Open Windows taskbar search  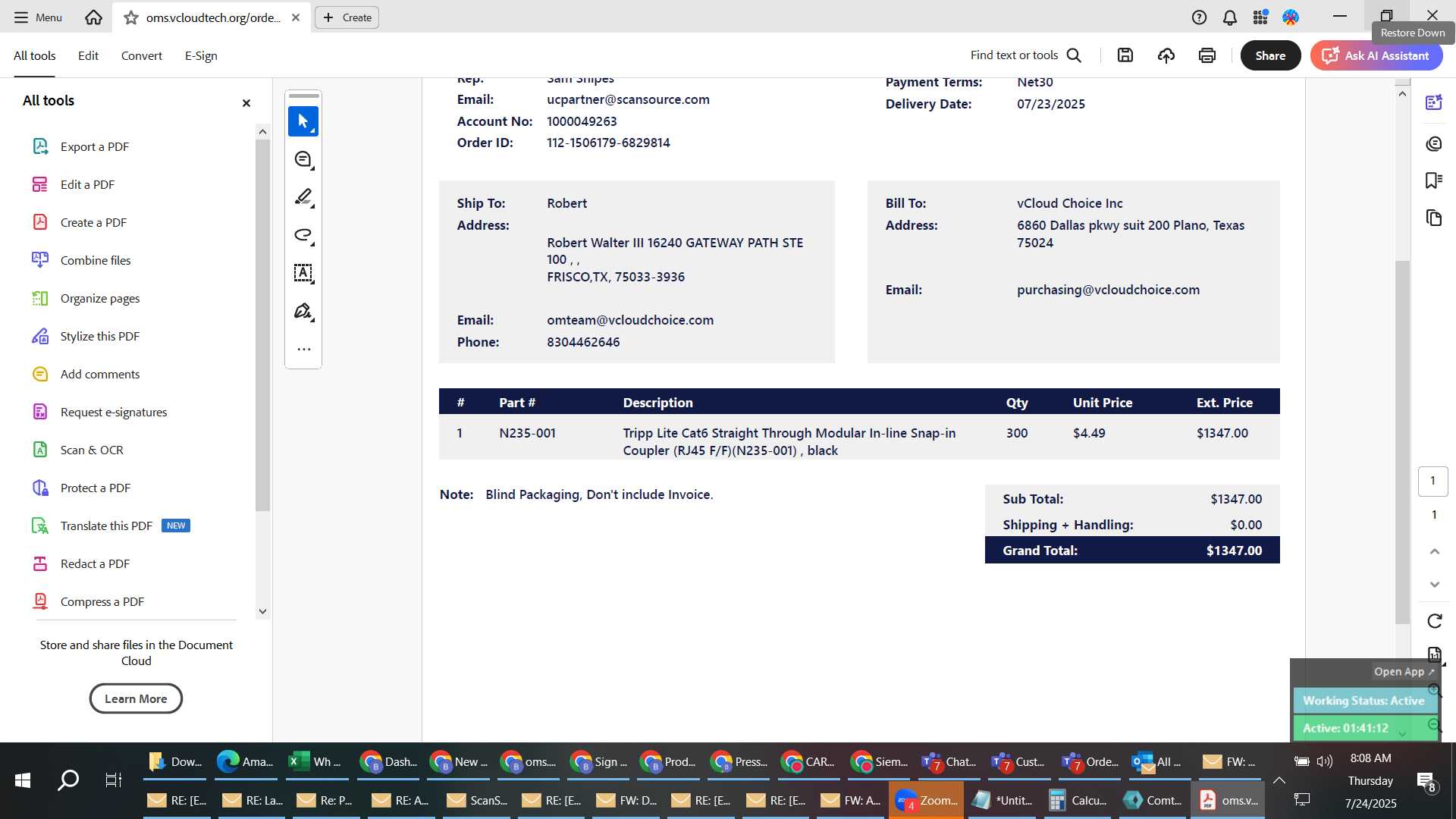(x=68, y=780)
